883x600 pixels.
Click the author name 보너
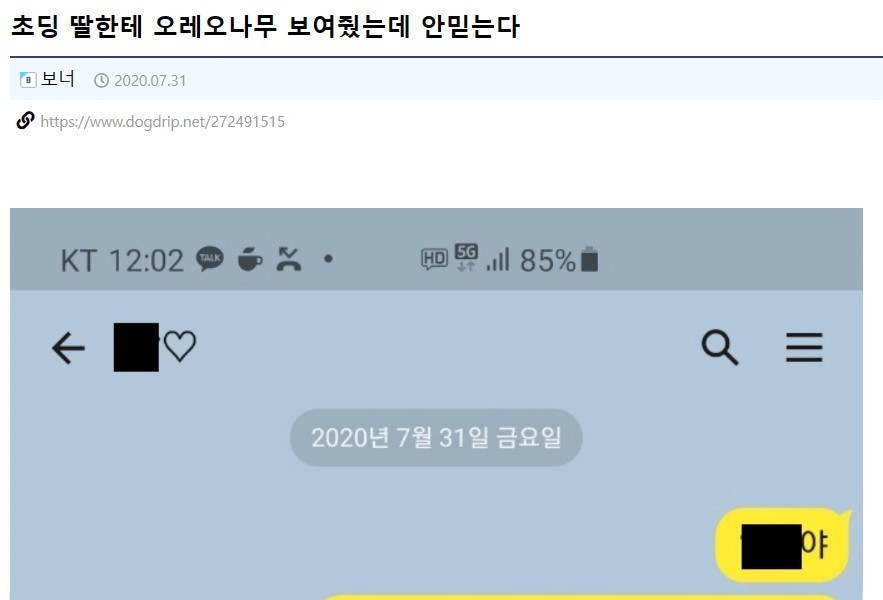[x=57, y=79]
